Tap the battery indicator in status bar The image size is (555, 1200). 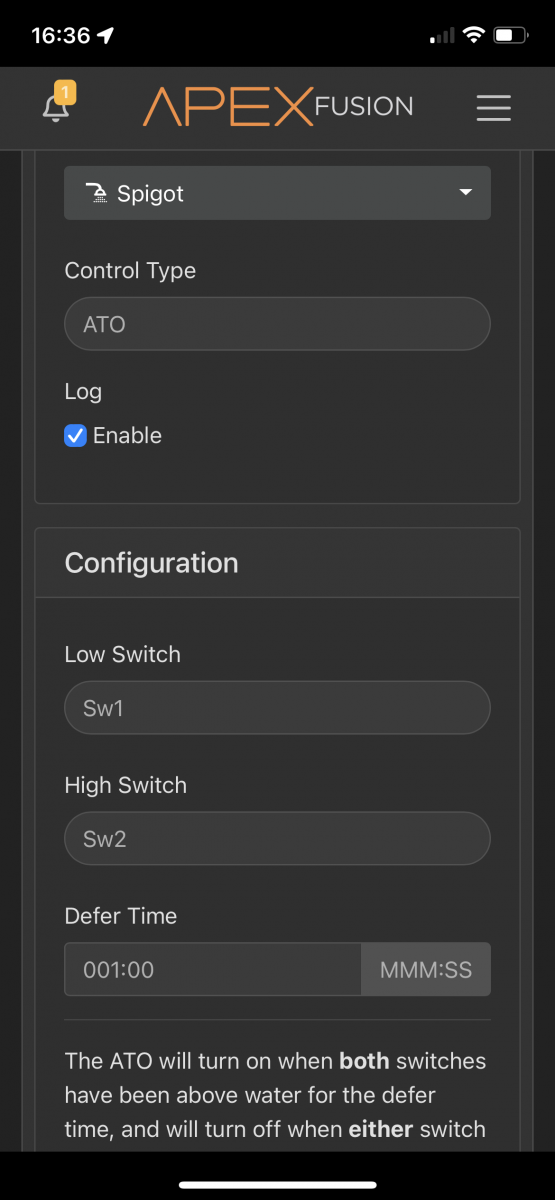511,36
